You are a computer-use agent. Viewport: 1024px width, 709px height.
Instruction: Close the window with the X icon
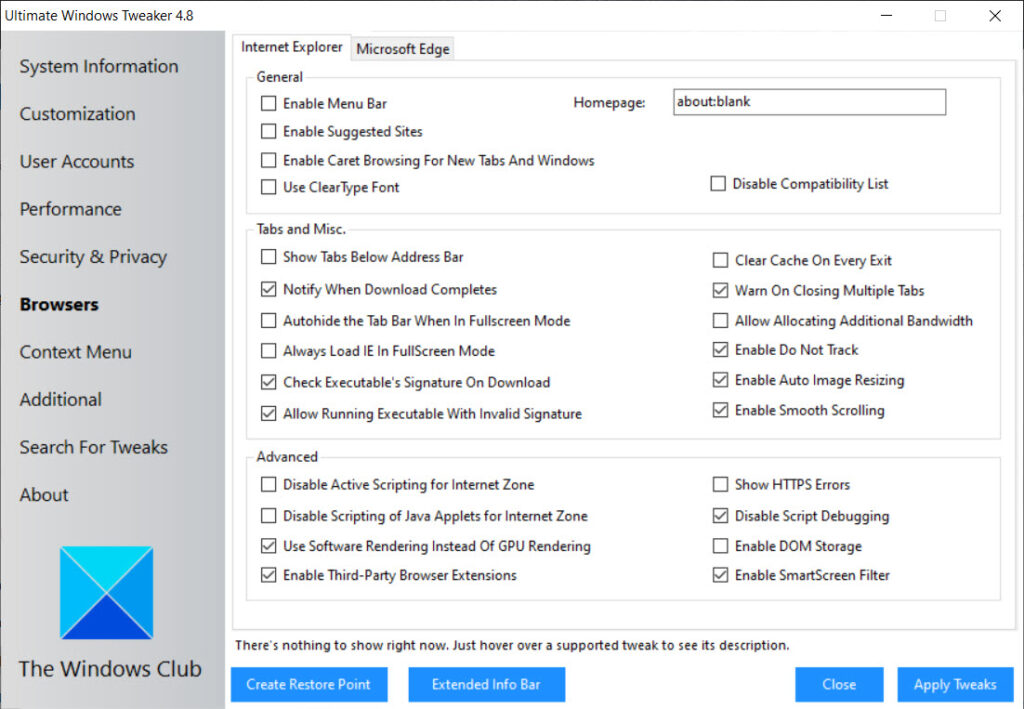pos(995,15)
